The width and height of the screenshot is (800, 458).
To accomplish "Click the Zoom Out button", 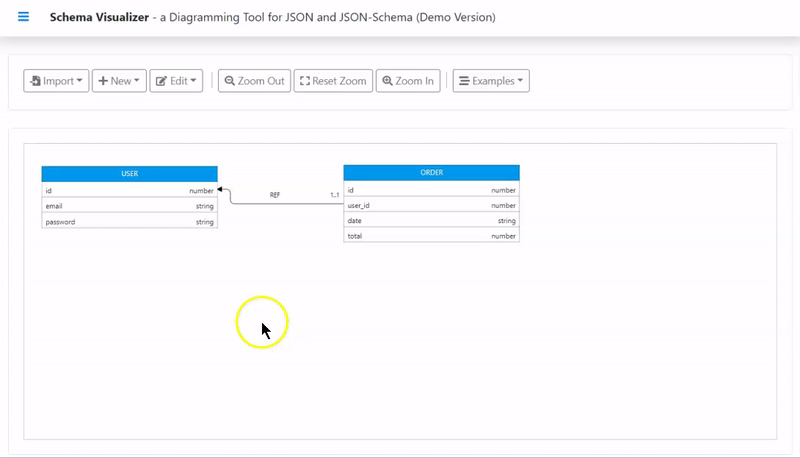I will click(x=255, y=81).
